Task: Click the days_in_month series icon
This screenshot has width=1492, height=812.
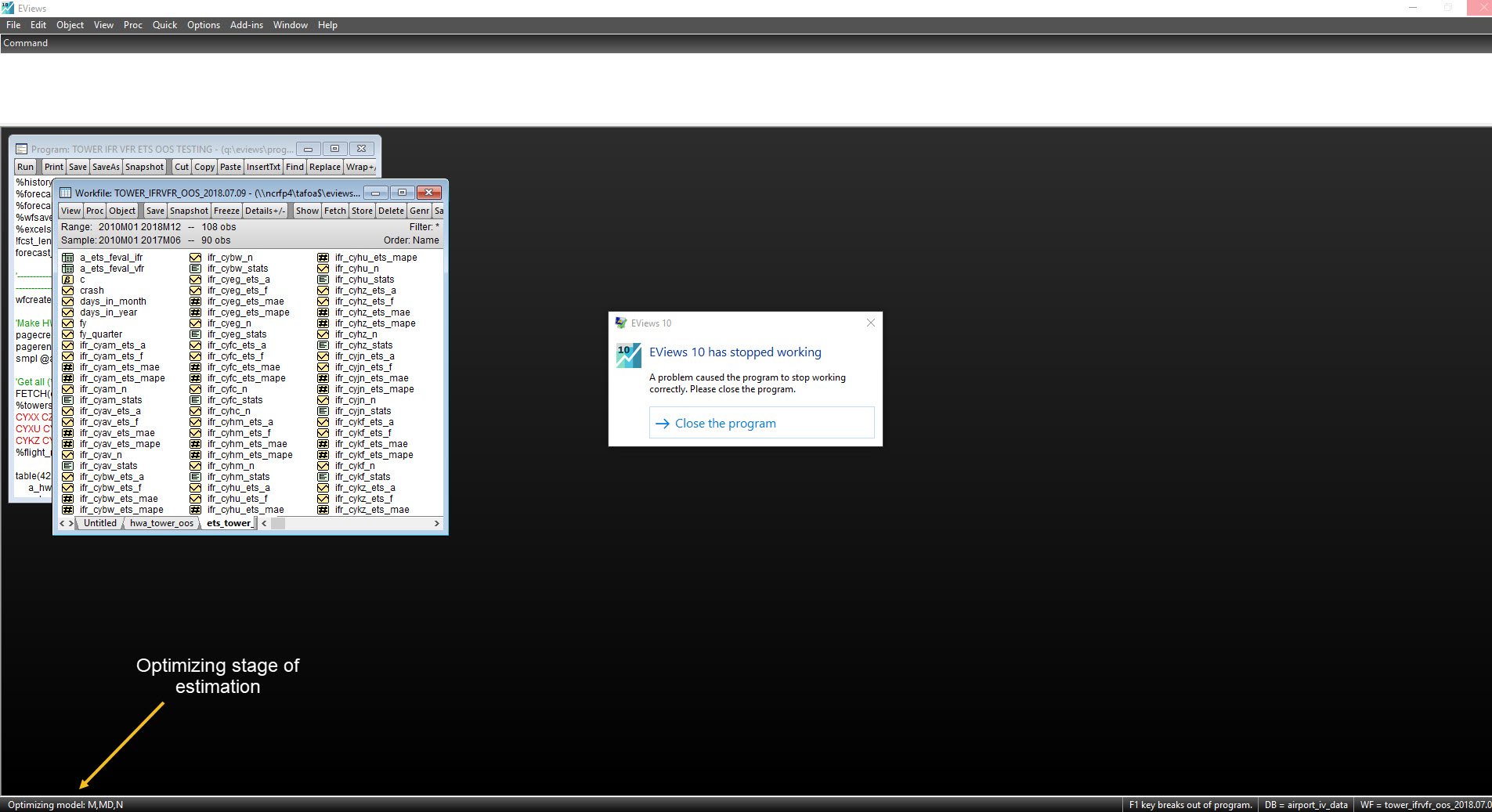Action: 68,301
